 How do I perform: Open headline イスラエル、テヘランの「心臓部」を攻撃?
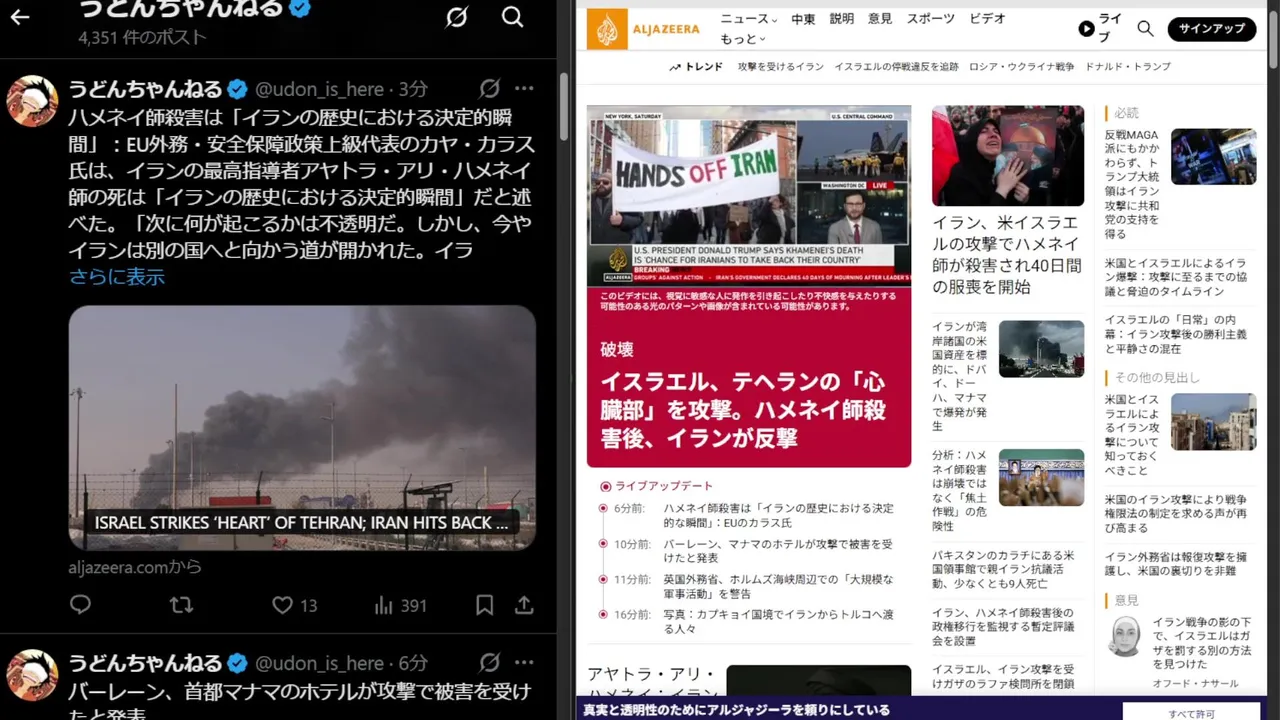743,410
